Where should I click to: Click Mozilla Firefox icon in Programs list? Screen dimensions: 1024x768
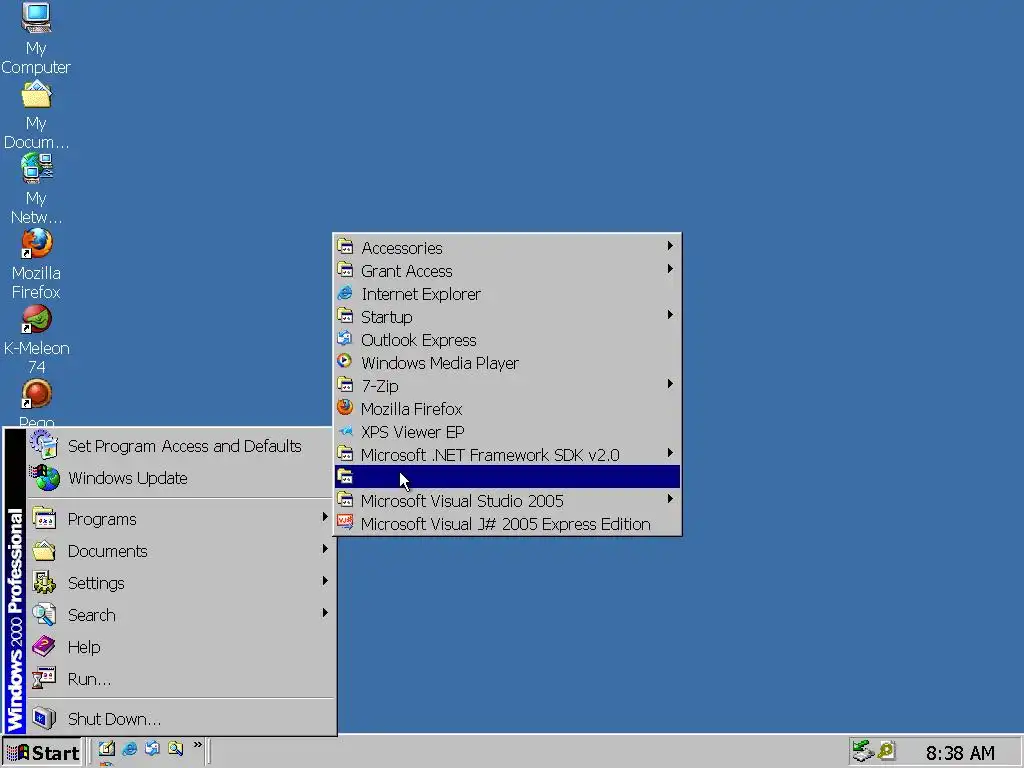point(345,408)
